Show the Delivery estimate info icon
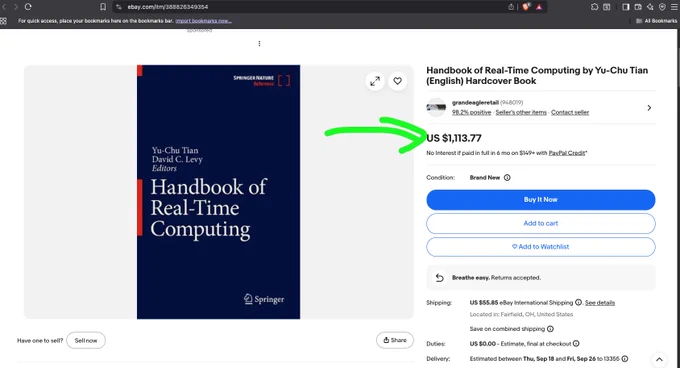Viewport: 680px width, 368px height. pyautogui.click(x=624, y=359)
